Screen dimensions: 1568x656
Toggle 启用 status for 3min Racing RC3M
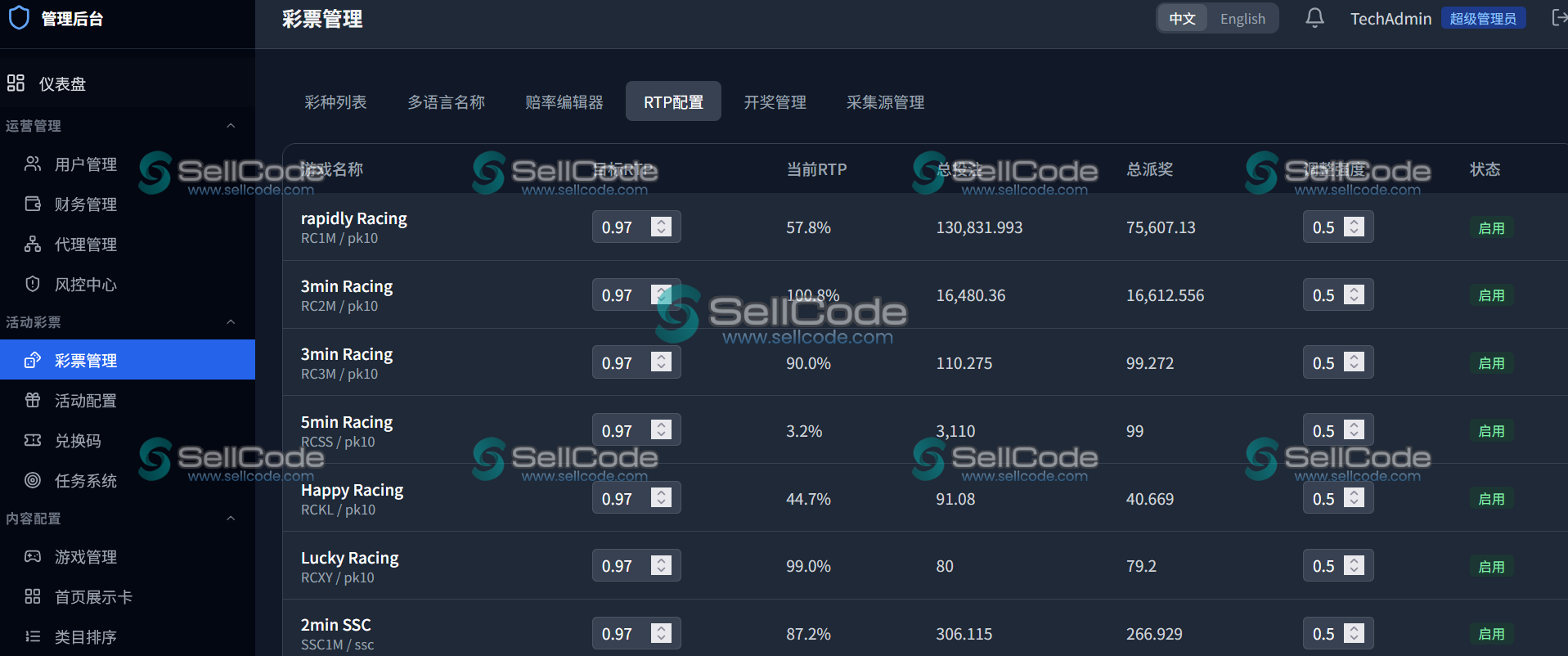tap(1491, 363)
